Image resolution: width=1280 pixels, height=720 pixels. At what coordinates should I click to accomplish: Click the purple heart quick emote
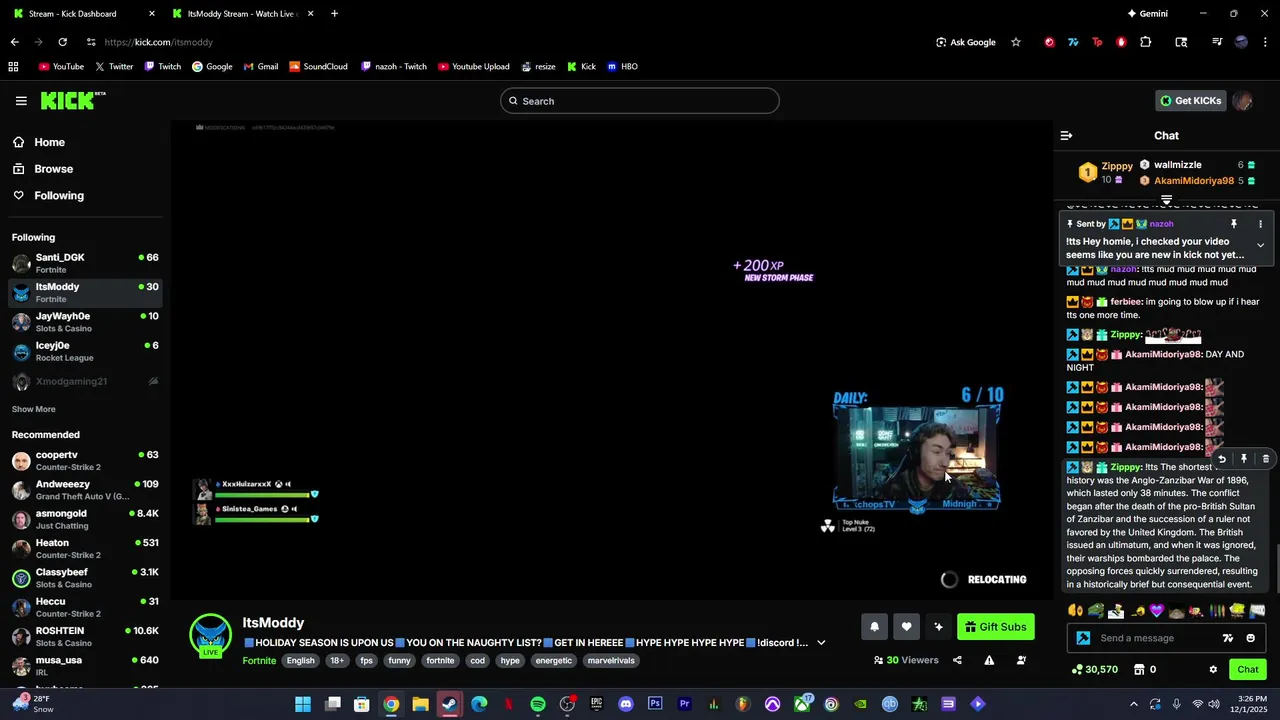1157,610
